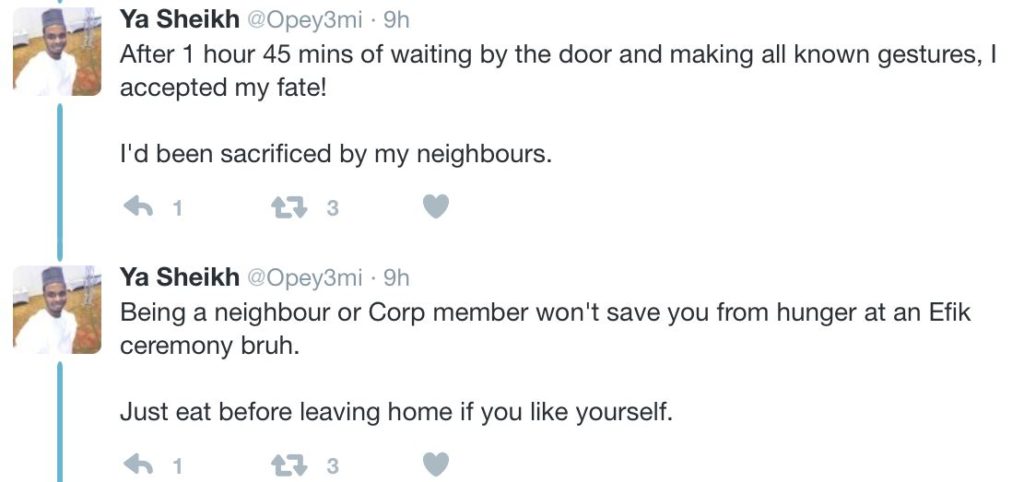The image size is (1024, 482).
Task: Like the "sacrificed by my neighbours" tweet
Action: click(x=435, y=207)
